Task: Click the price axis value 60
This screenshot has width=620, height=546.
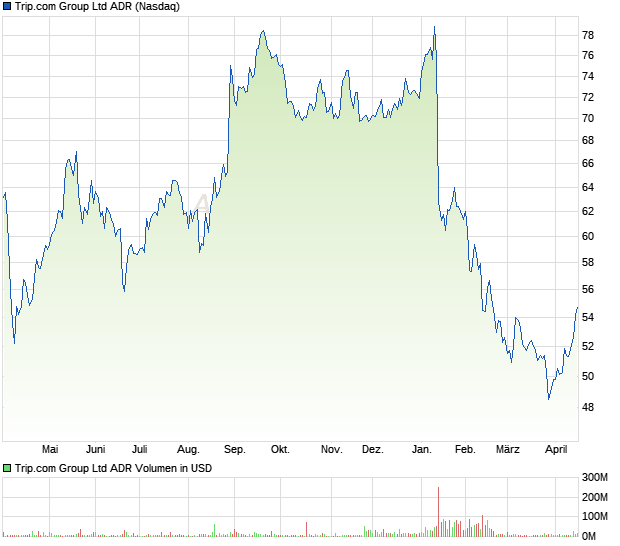Action: click(x=588, y=236)
